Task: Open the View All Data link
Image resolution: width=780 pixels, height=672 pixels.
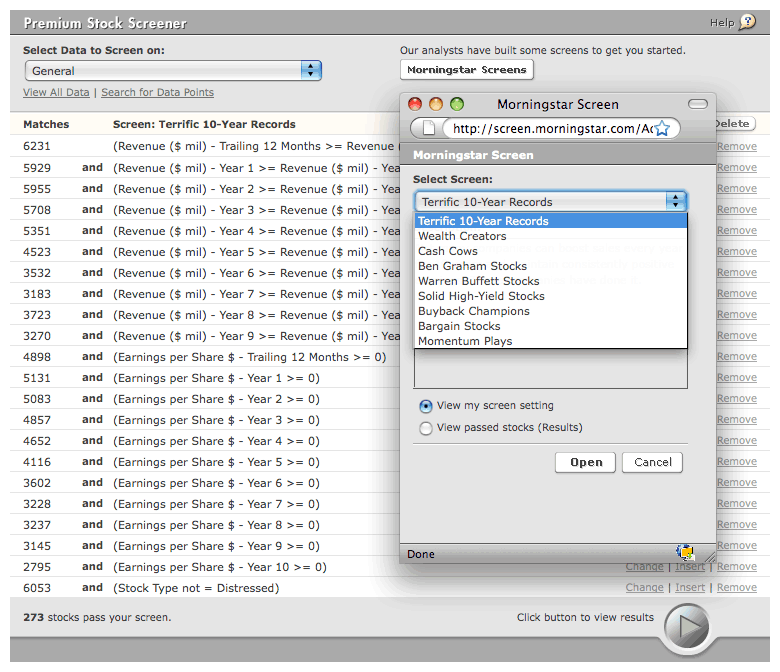Action: 56,92
